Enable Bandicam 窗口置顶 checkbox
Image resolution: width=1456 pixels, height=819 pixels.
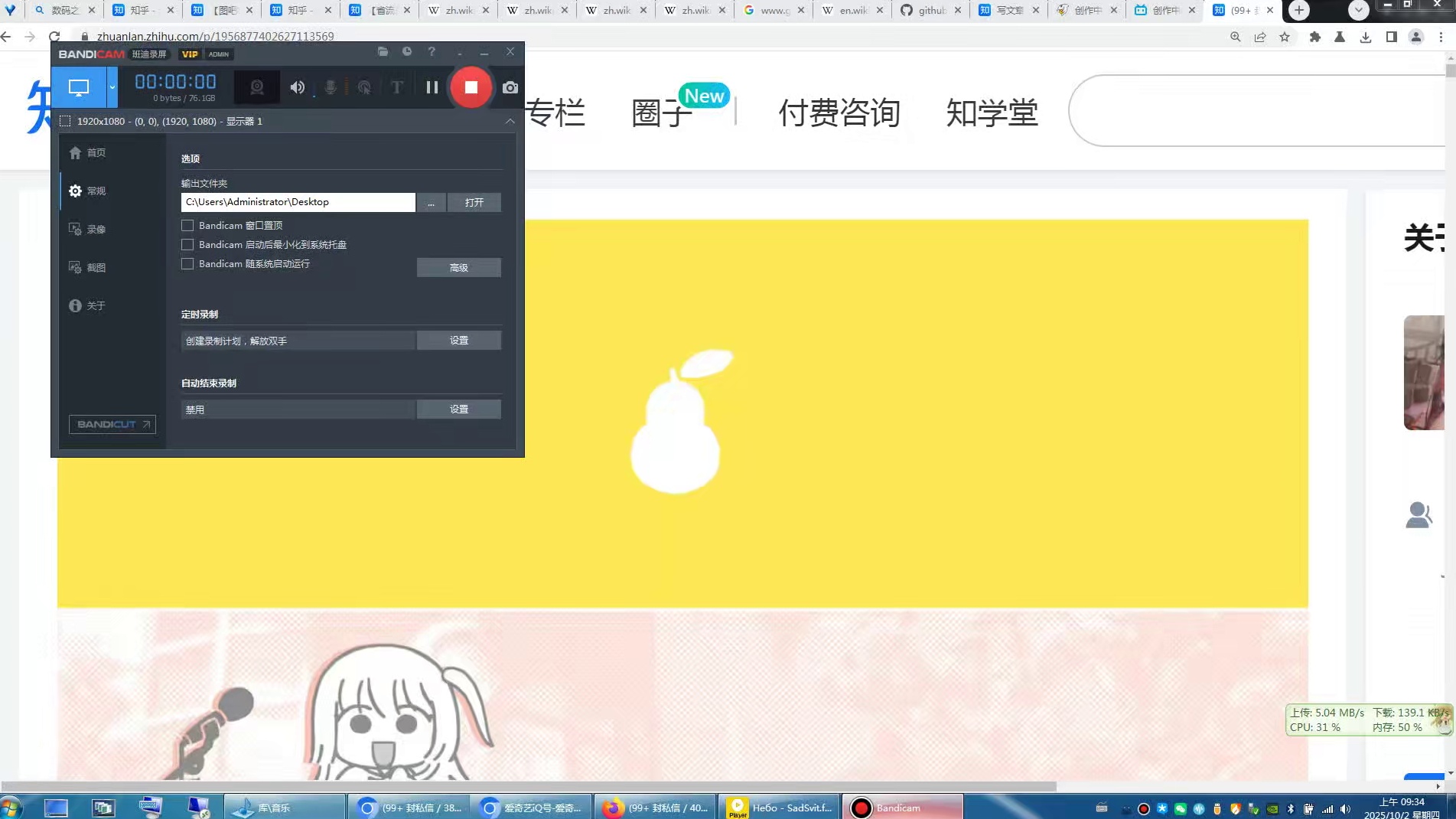tap(187, 225)
